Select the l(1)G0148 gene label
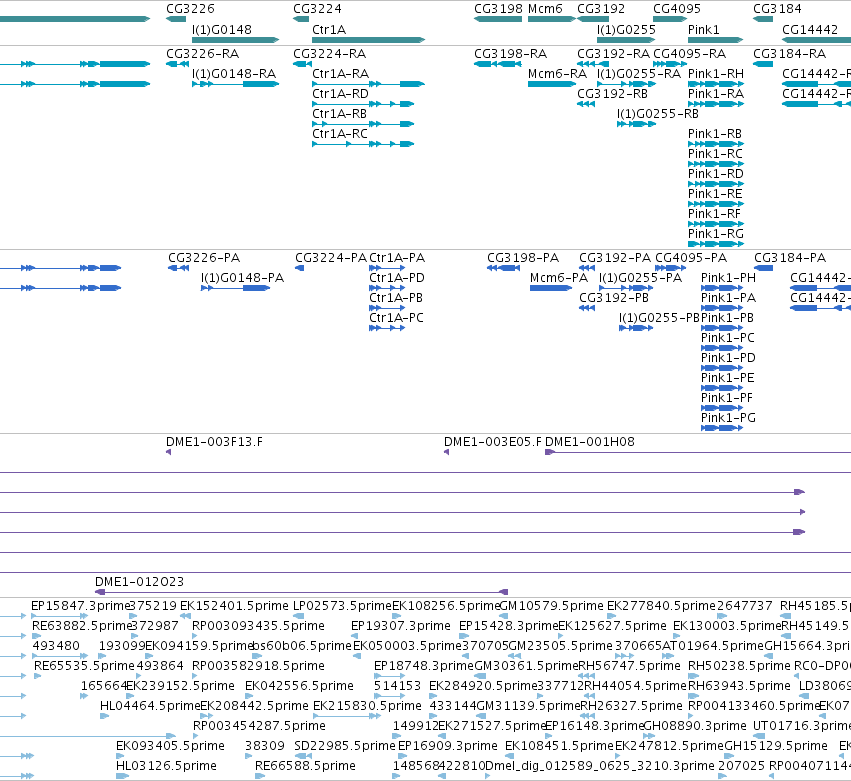The height and width of the screenshot is (781, 851). coord(221,29)
